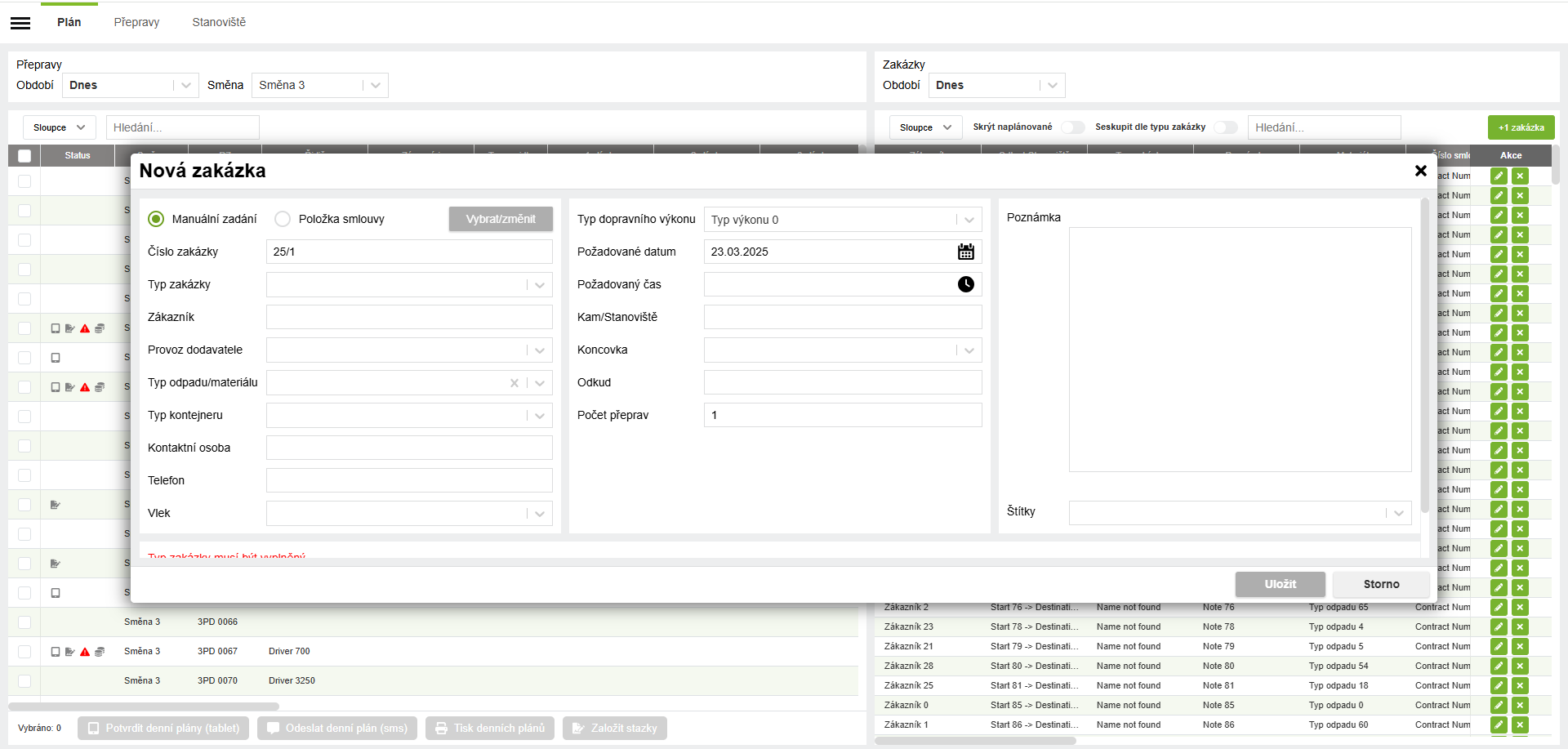1568x749 pixels.
Task: Click the coins icon in row 3PD 0067
Action: (x=100, y=652)
